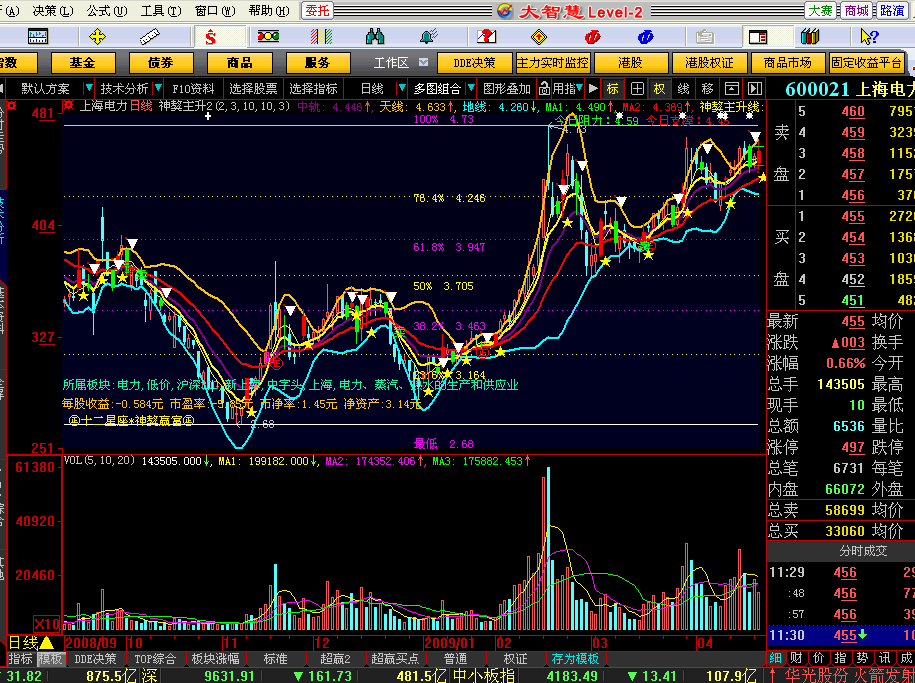The height and width of the screenshot is (683, 915).
Task: Click the striped bars chart icon
Action: pyautogui.click(x=322, y=37)
